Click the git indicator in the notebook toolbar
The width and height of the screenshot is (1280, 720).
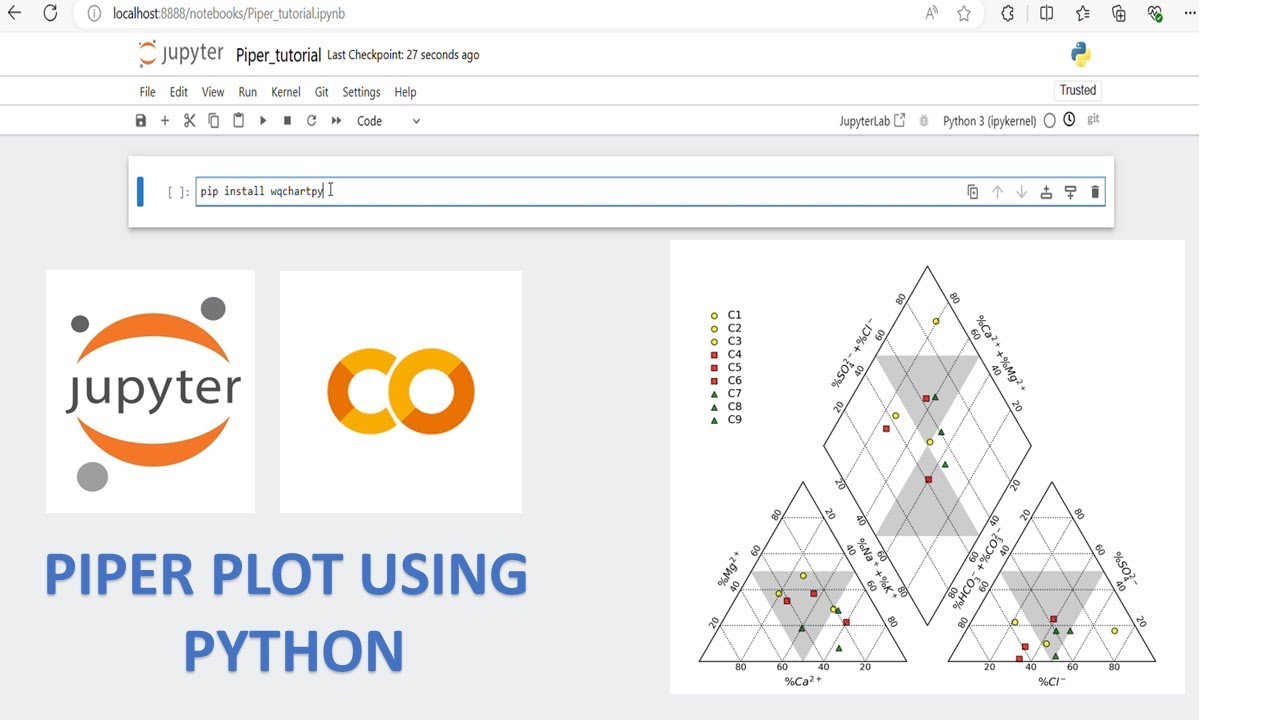[1093, 119]
